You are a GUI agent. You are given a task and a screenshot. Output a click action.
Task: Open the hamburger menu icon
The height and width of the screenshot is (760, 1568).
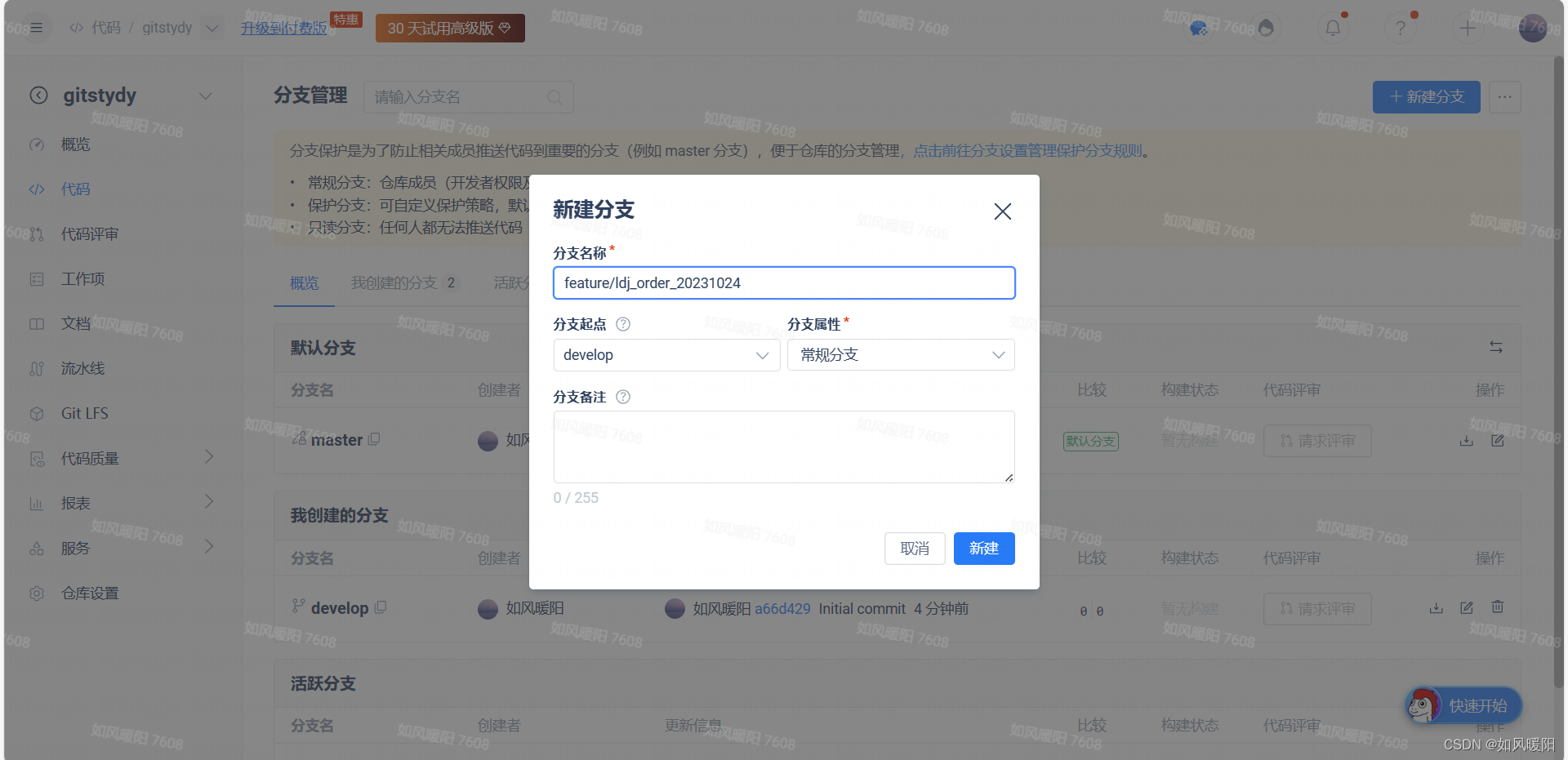36,28
